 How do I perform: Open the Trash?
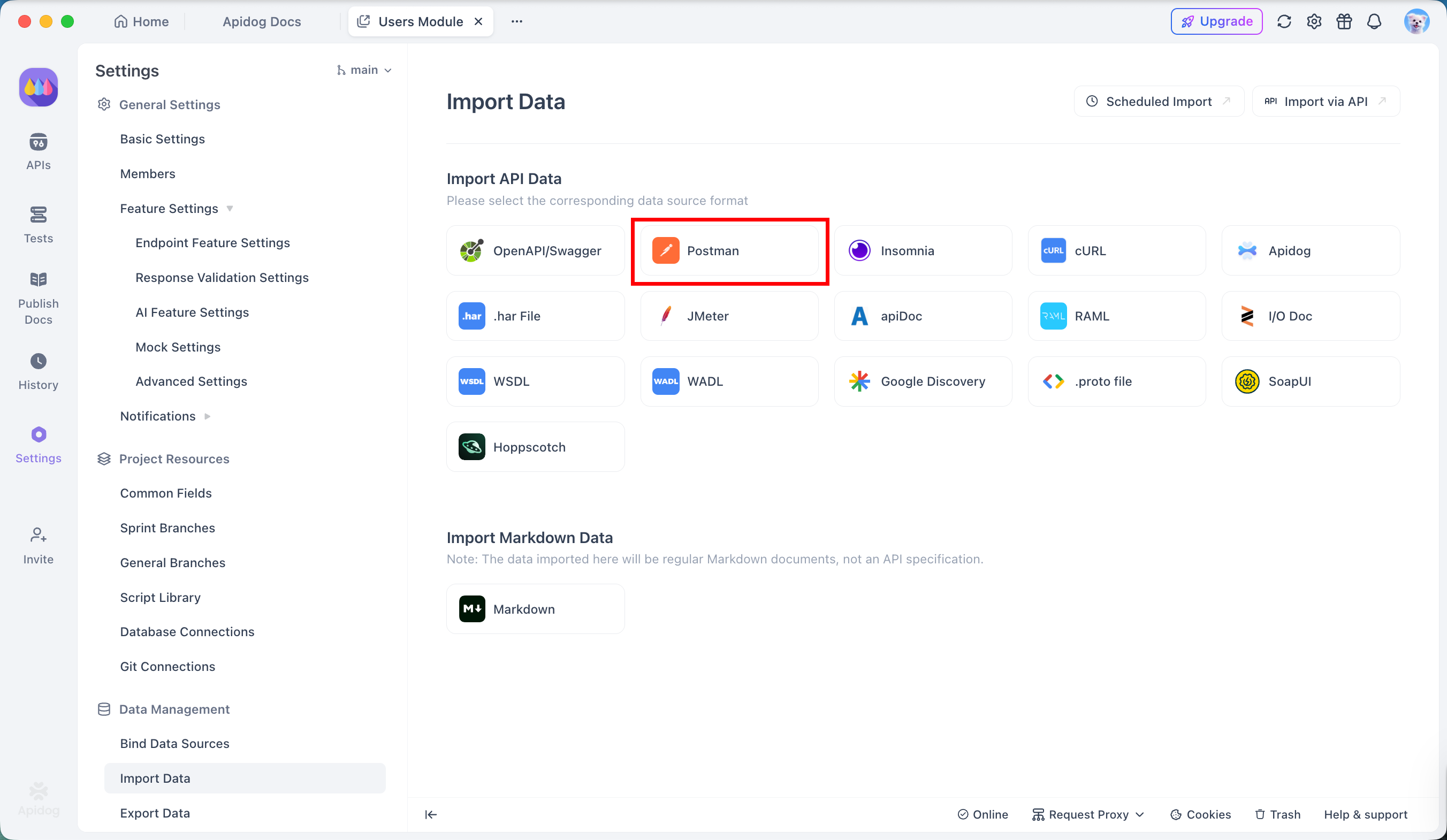click(x=1277, y=814)
